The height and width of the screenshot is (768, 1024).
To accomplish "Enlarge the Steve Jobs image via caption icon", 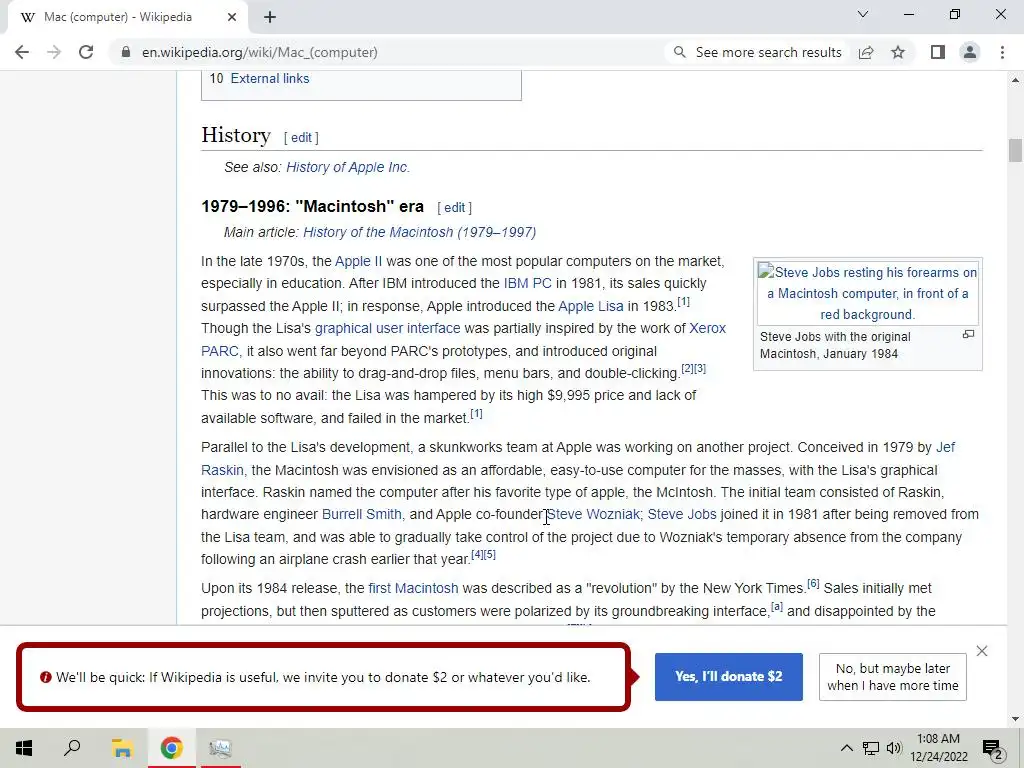I will [968, 334].
